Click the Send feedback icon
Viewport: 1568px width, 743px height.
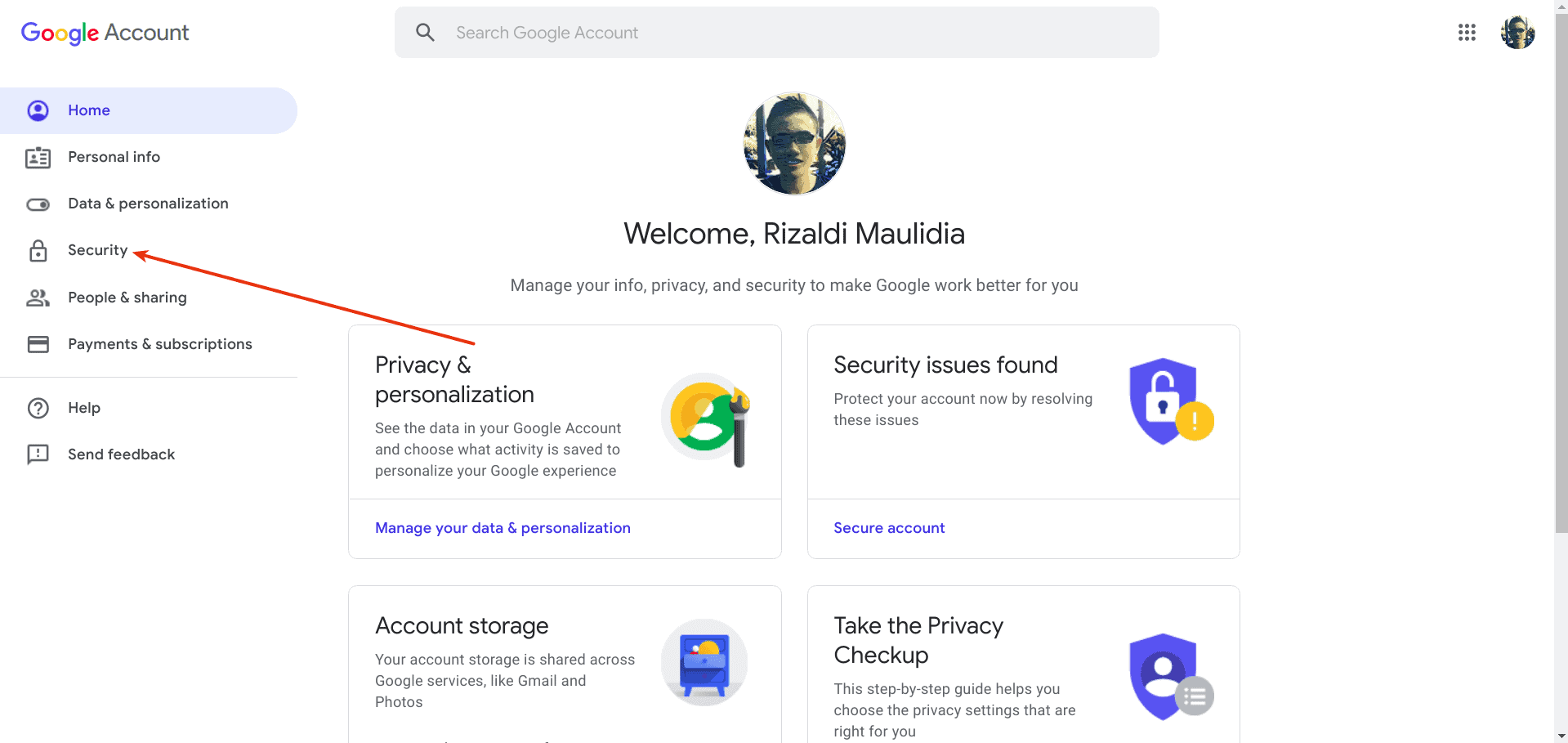pos(38,454)
